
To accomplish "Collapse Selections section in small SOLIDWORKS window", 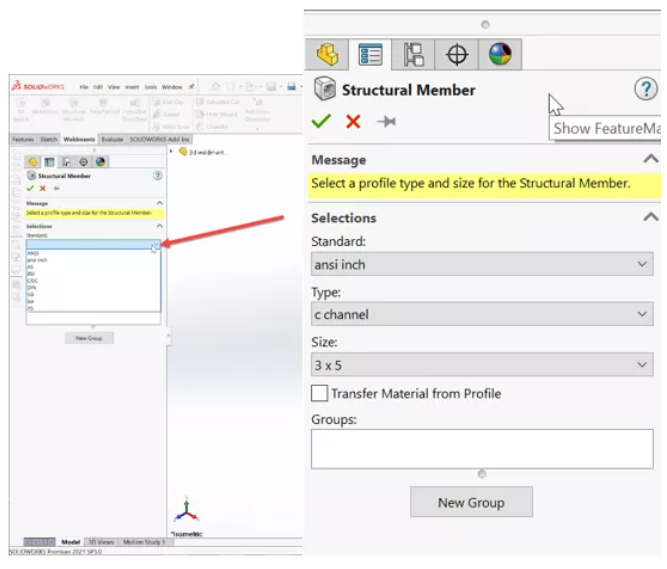I will [160, 226].
